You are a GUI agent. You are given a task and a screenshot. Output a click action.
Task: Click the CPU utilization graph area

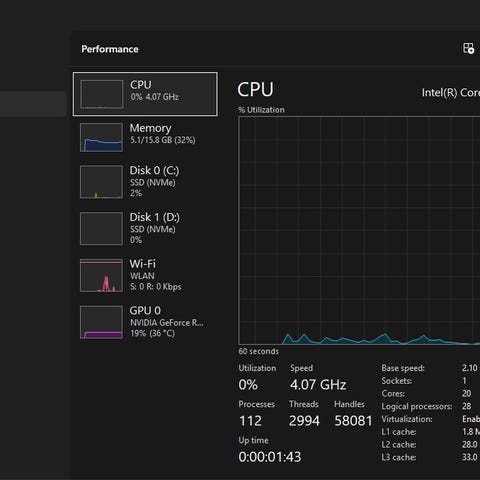(x=359, y=230)
